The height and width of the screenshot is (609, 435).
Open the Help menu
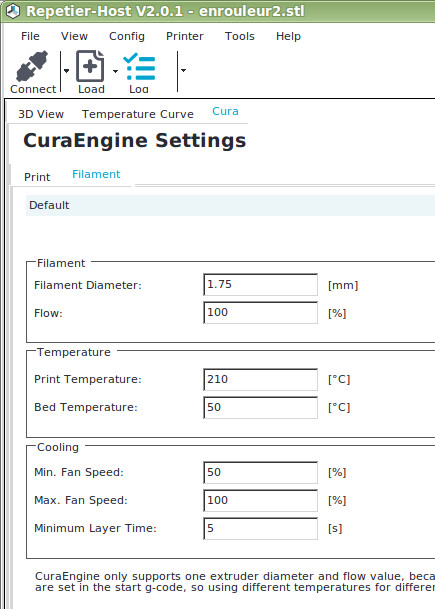(288, 36)
